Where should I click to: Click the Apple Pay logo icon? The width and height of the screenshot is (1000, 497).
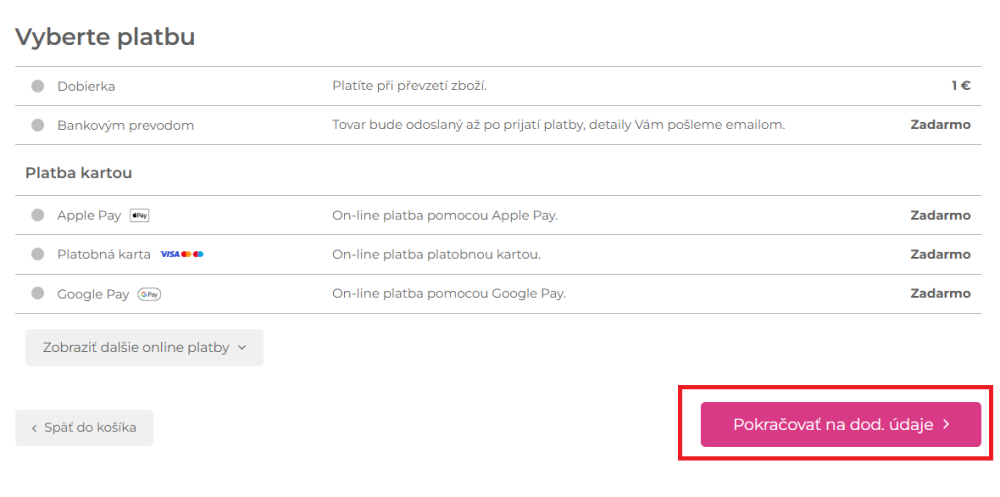(140, 216)
